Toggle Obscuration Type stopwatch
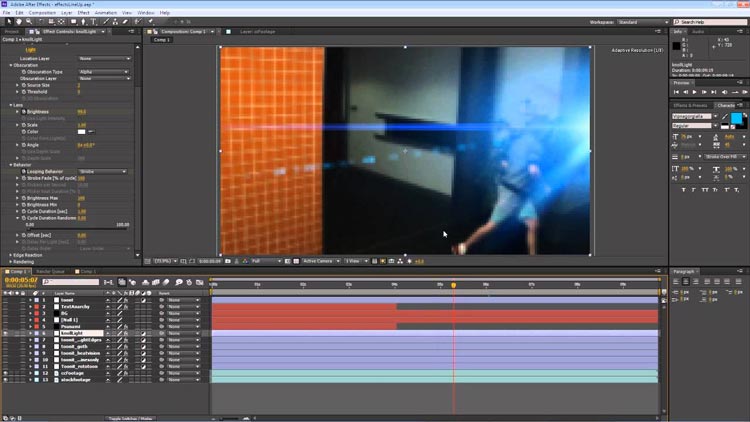 [x=23, y=72]
